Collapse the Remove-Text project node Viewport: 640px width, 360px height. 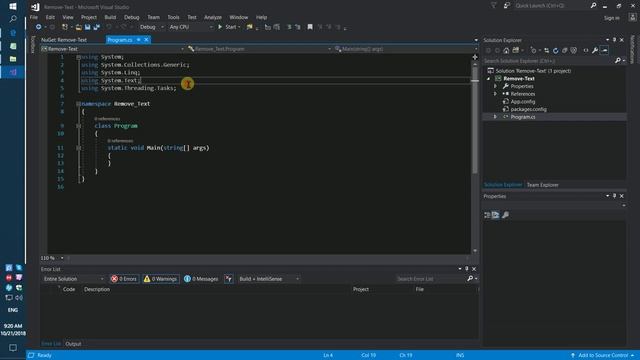pos(489,78)
